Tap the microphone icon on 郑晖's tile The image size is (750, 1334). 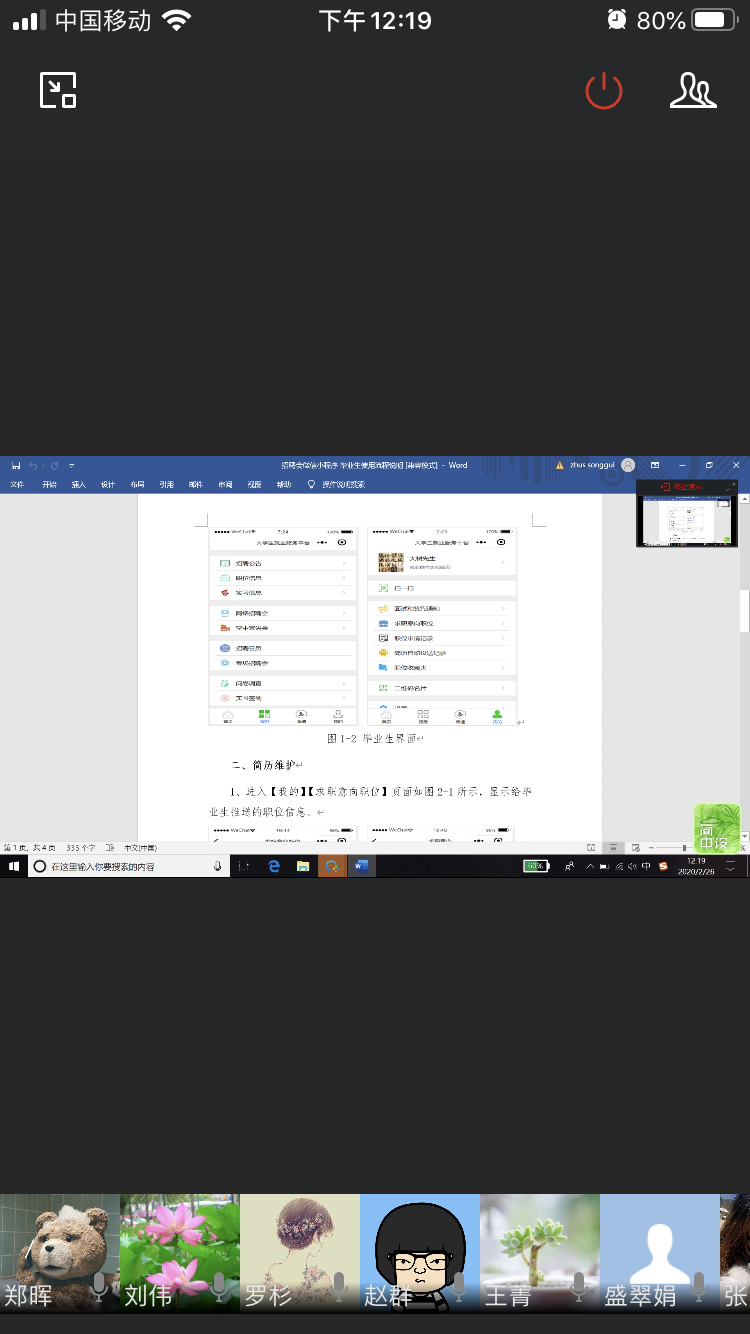coord(99,1287)
